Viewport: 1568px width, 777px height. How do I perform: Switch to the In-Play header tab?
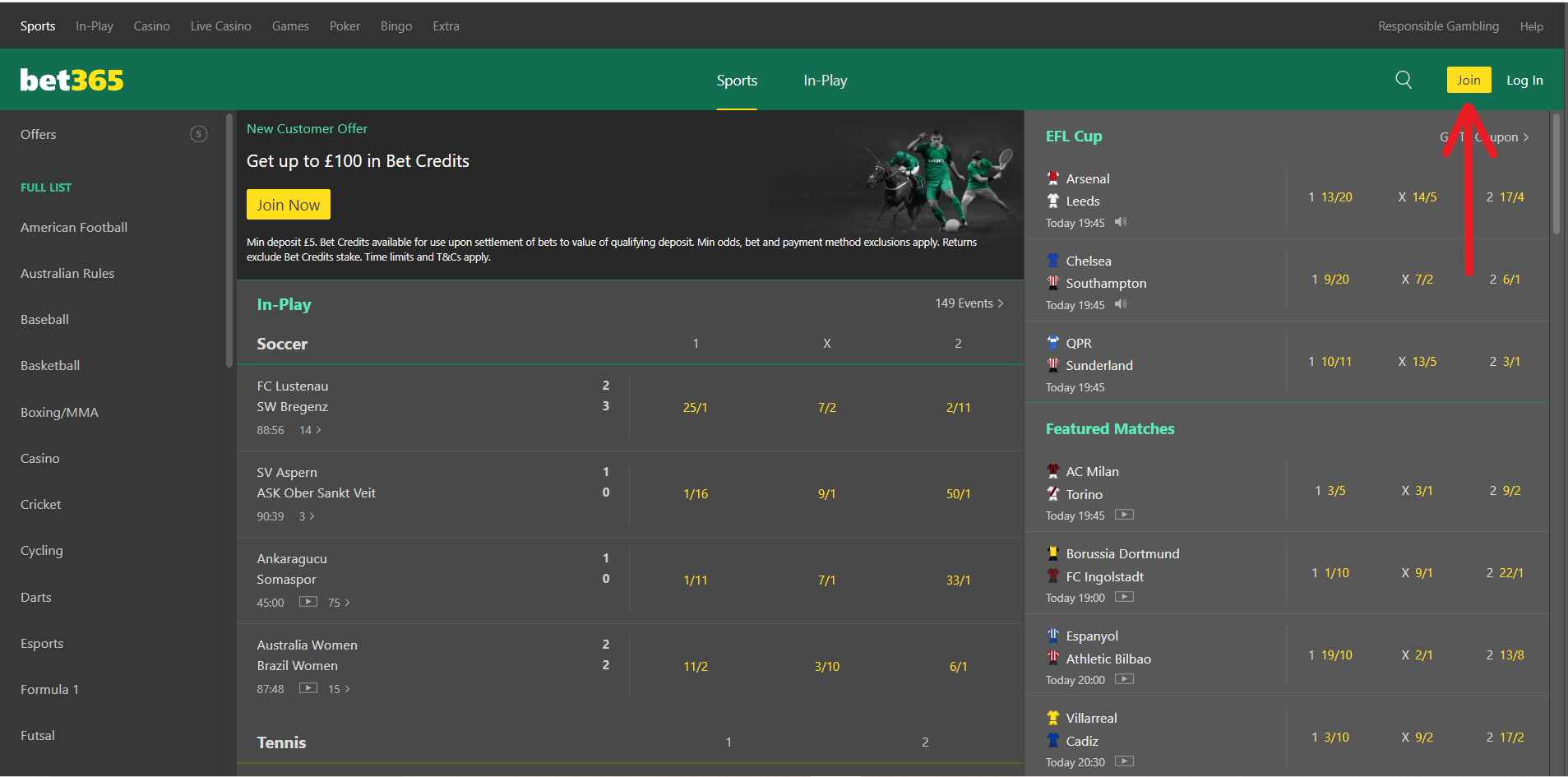tap(826, 81)
